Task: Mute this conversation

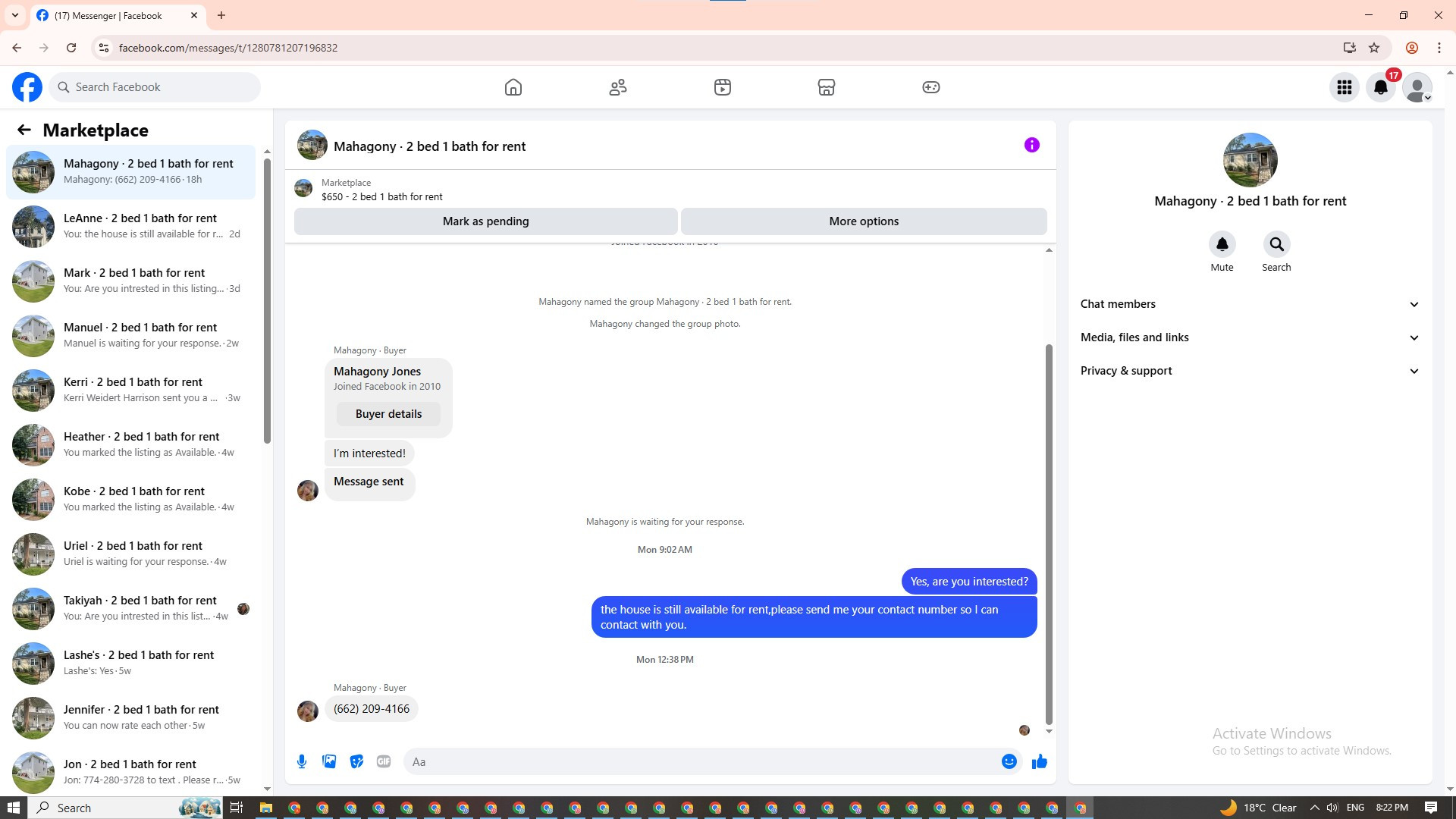Action: coord(1222,245)
